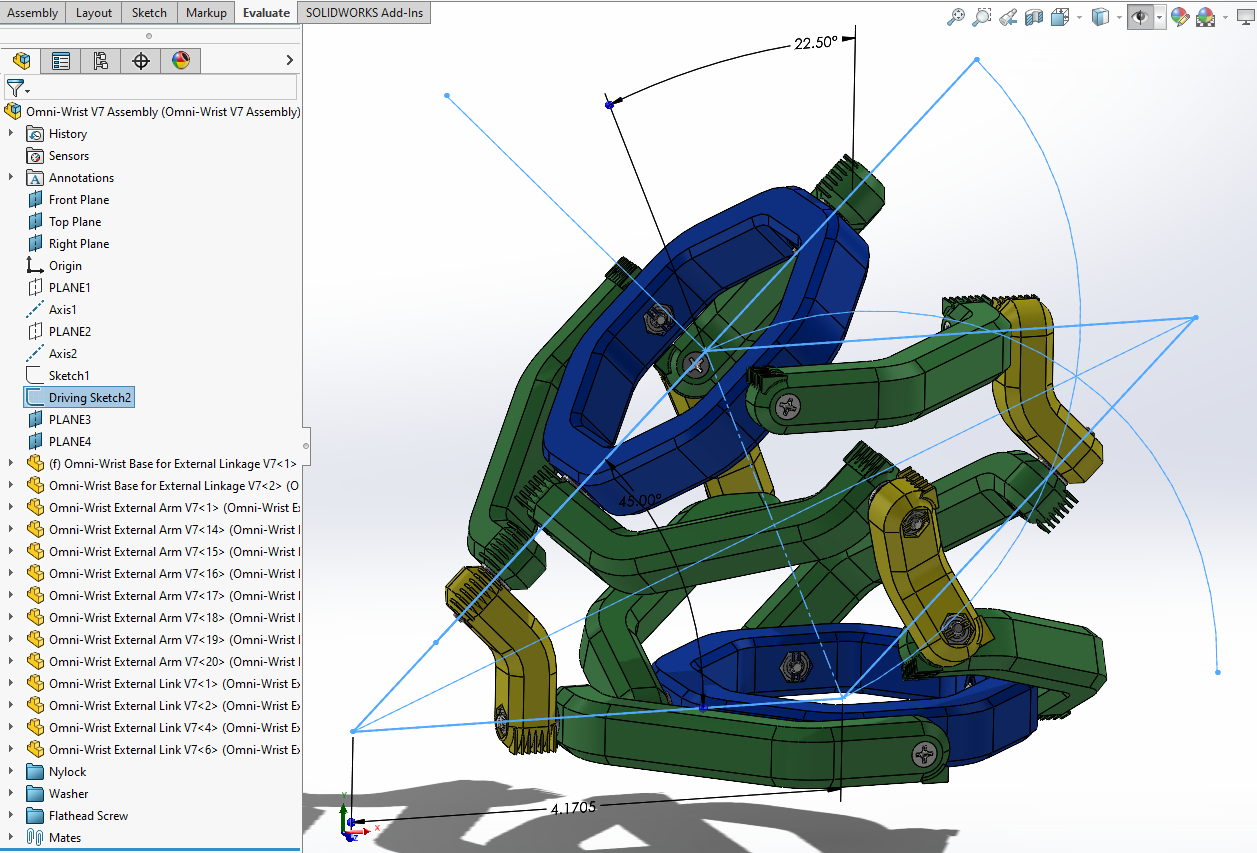Image resolution: width=1257 pixels, height=853 pixels.
Task: Select the Front Plane tree item
Action: [78, 200]
